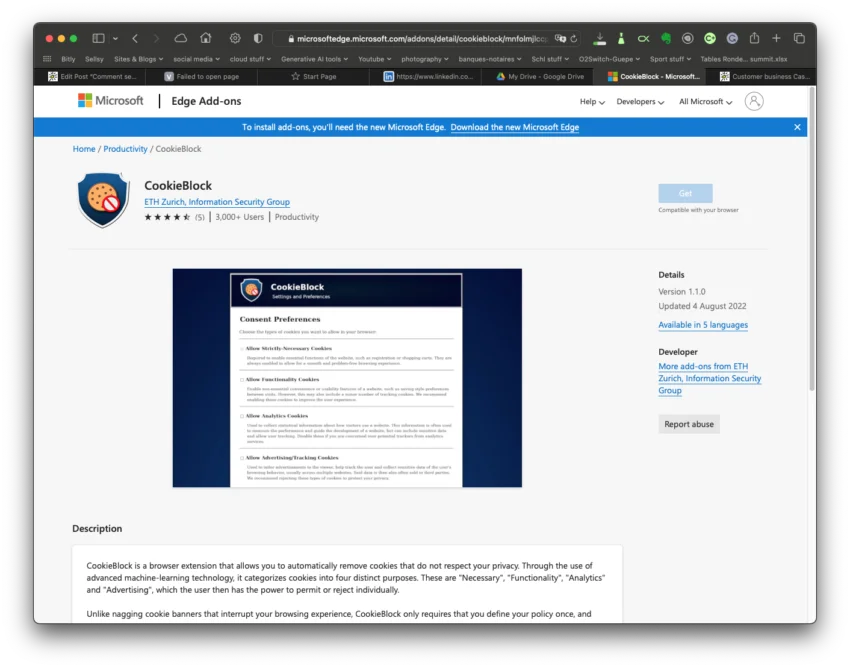The image size is (850, 668).
Task: Dismiss the blue install banner
Action: tap(797, 127)
